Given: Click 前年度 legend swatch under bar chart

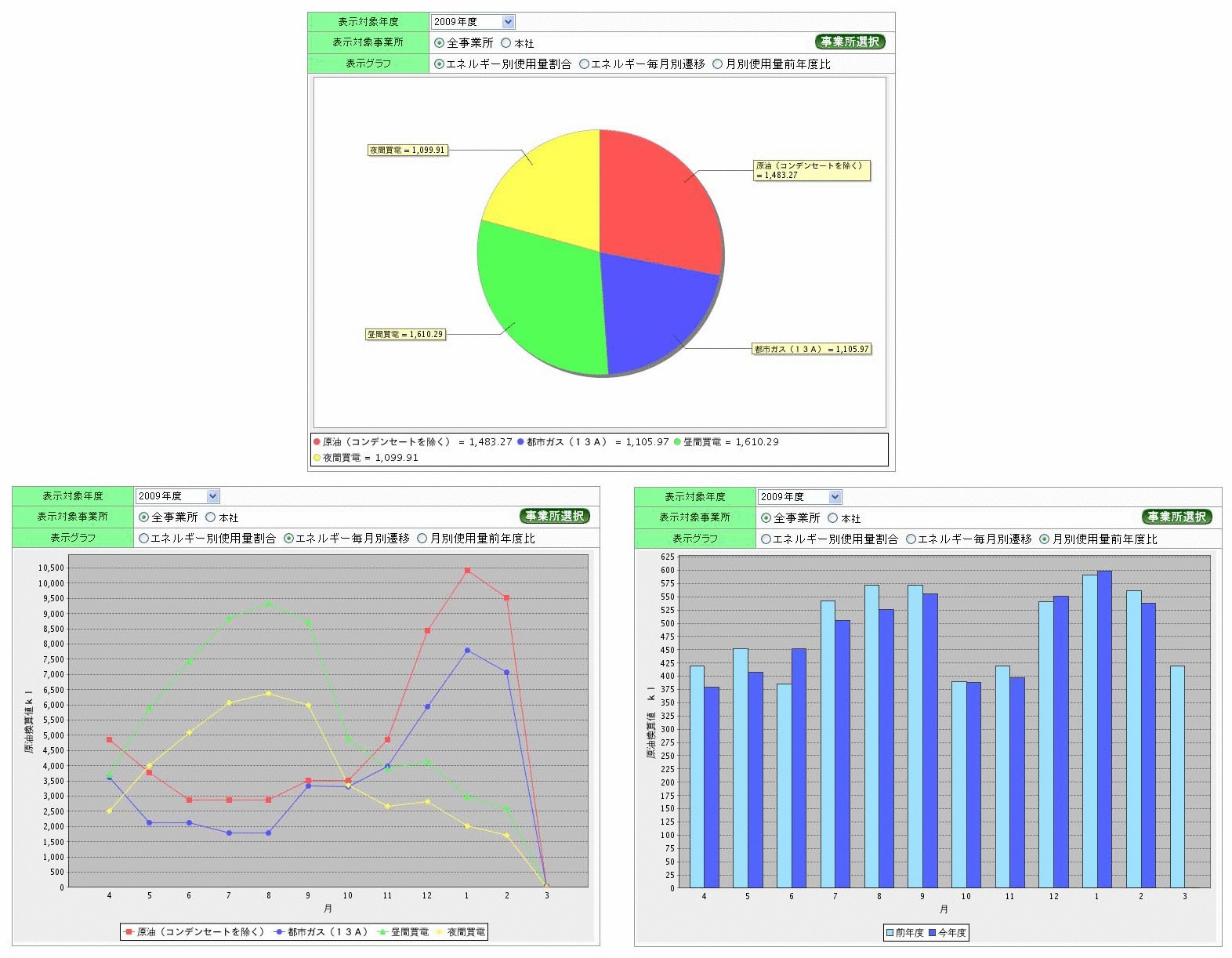Looking at the screenshot, I should tap(890, 933).
